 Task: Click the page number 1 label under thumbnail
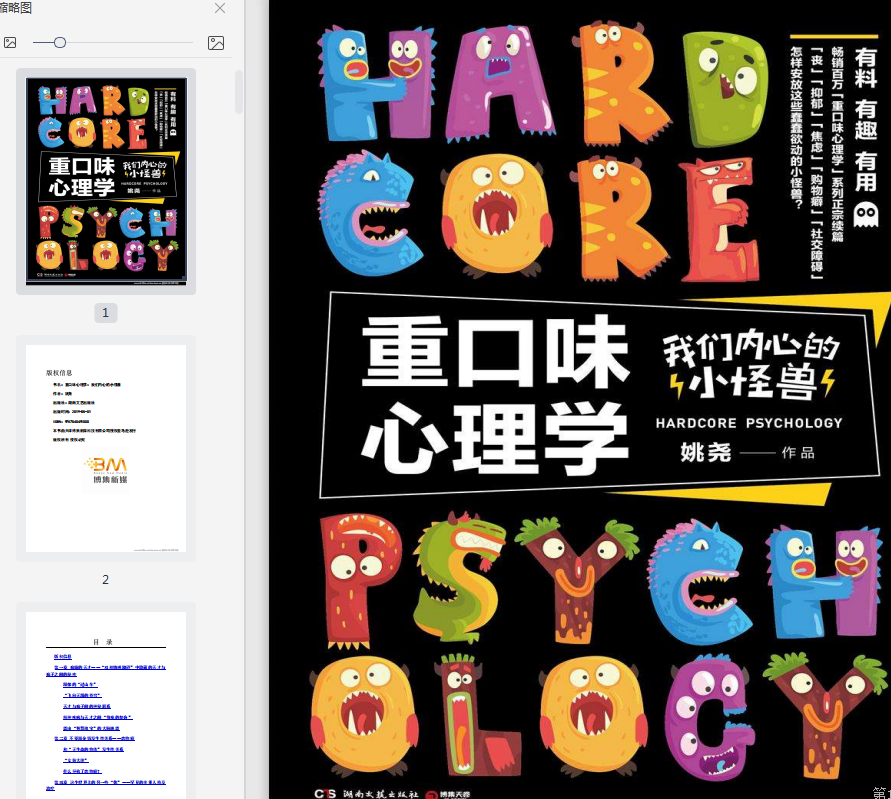point(106,313)
